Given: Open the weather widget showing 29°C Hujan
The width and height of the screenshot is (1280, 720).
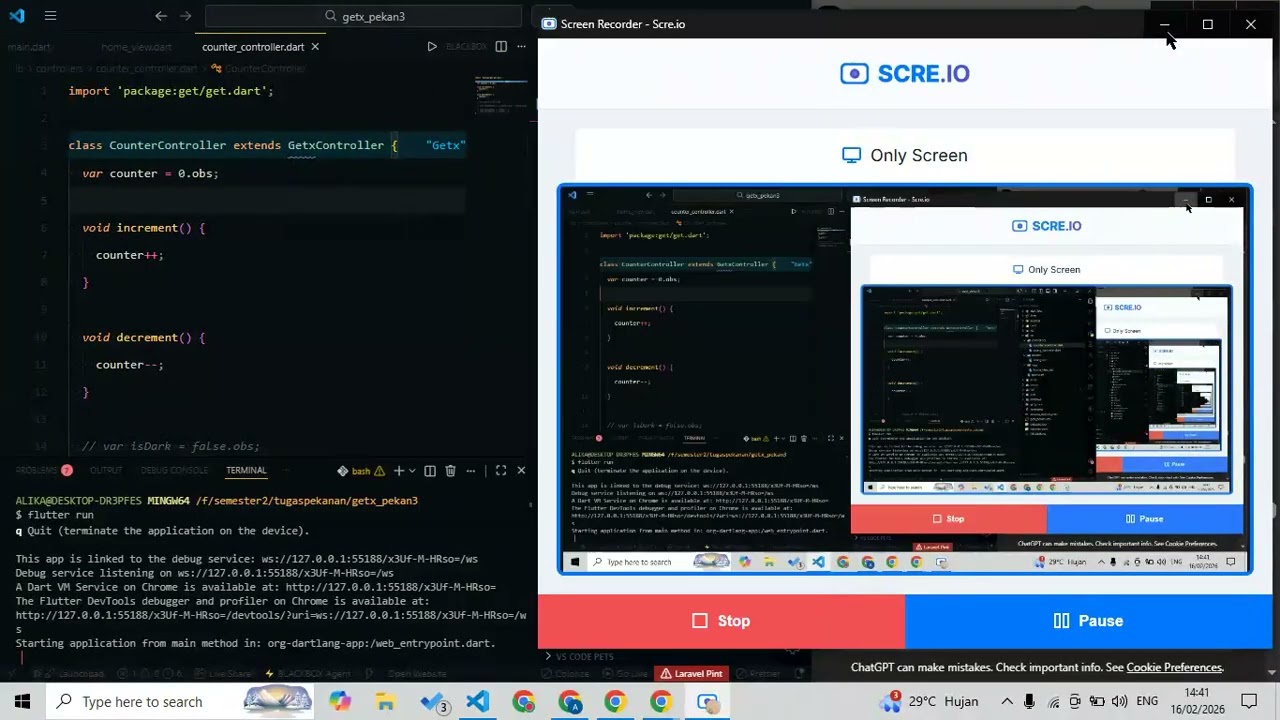Looking at the screenshot, I should pos(929,702).
